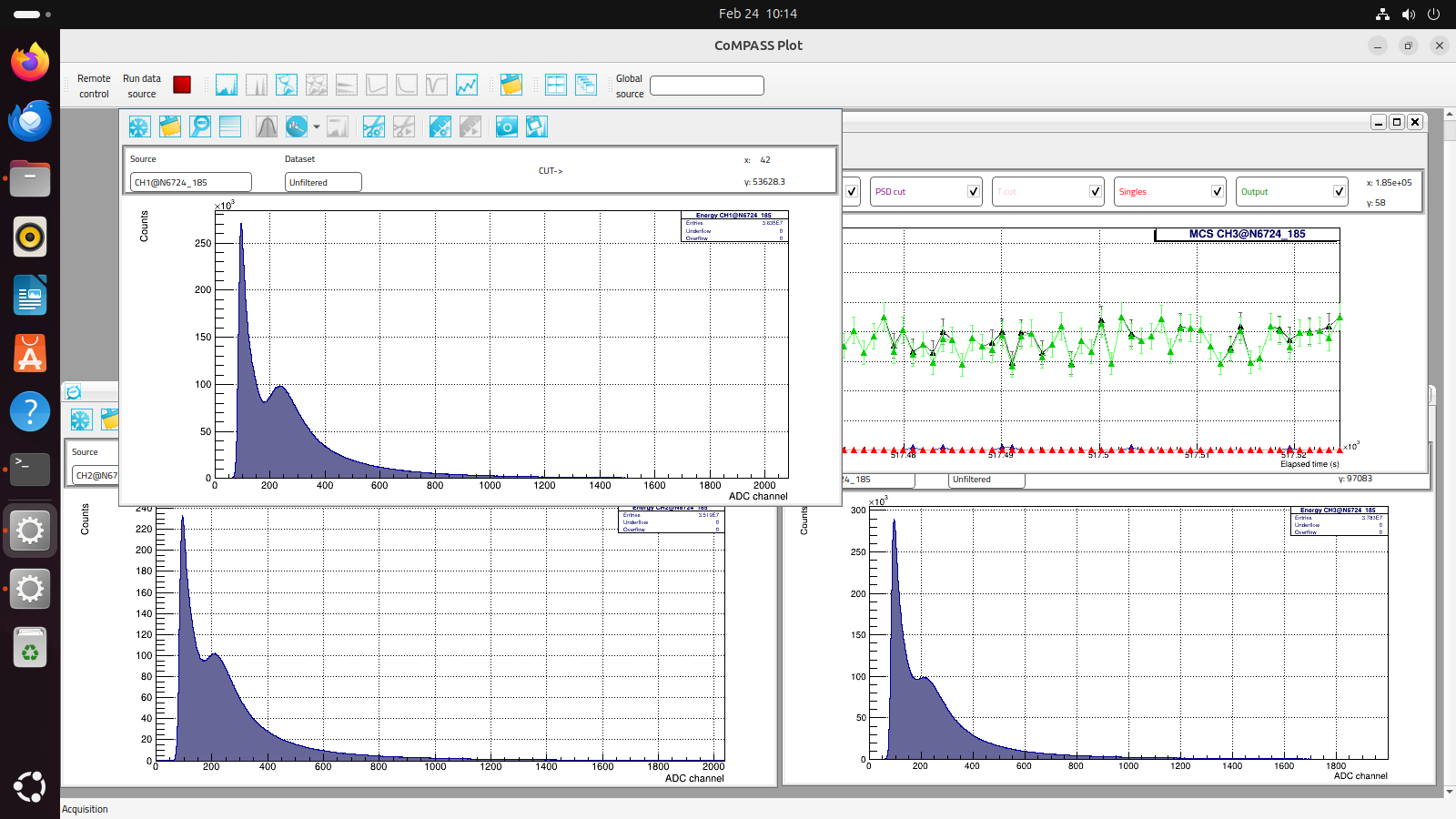Click the freeze snowflake icon in plot toolbar
Viewport: 1456px width, 819px height.
(139, 126)
